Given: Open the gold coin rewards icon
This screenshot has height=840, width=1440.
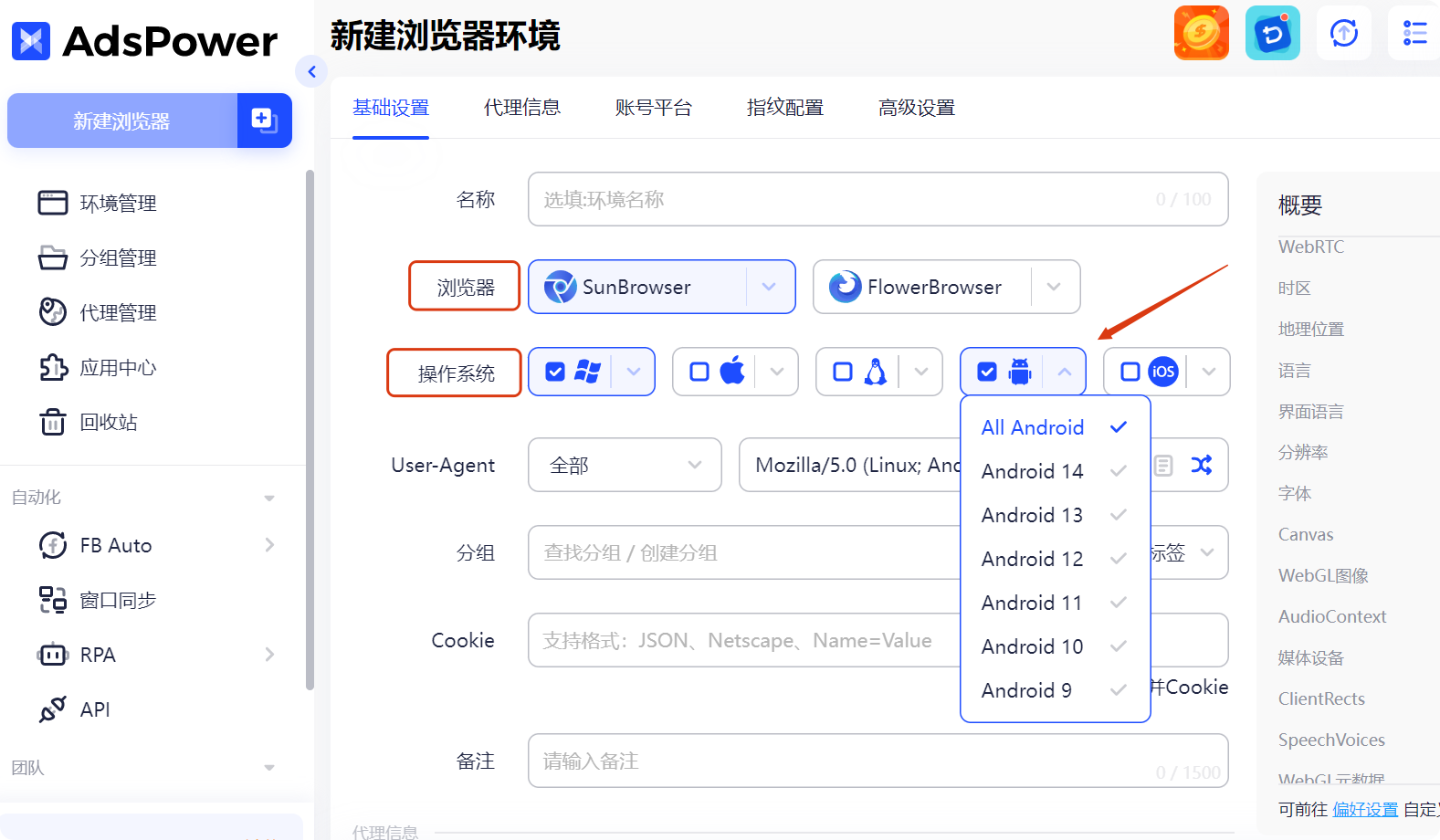Looking at the screenshot, I should tap(1202, 33).
